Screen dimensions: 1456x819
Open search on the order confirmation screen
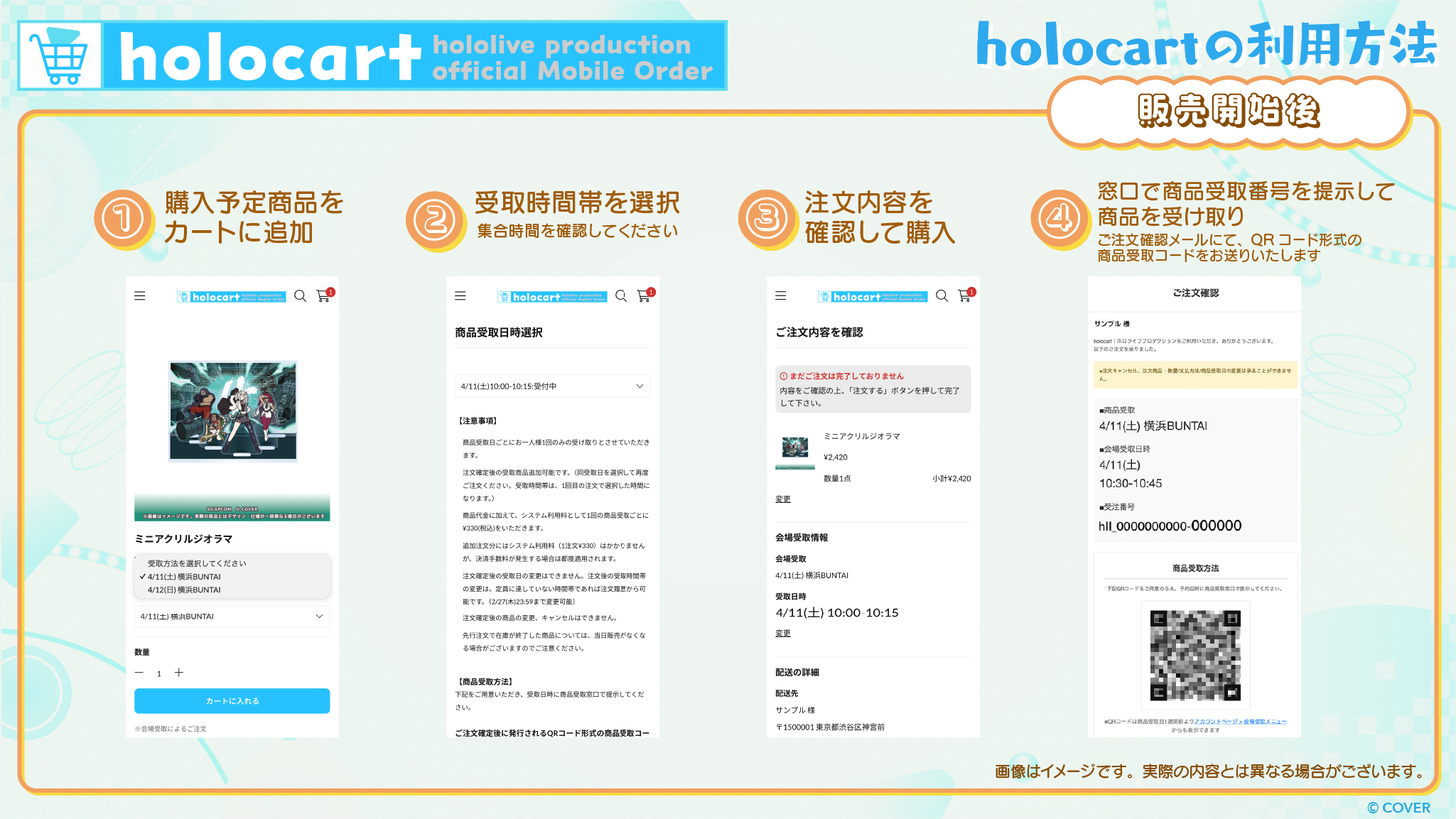(942, 296)
